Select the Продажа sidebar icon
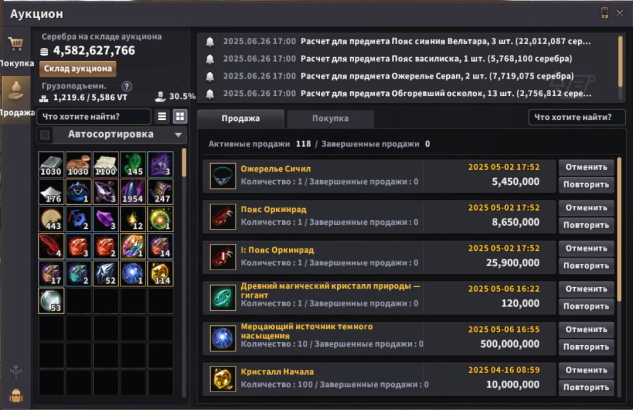The width and height of the screenshot is (633, 410). [x=16, y=91]
